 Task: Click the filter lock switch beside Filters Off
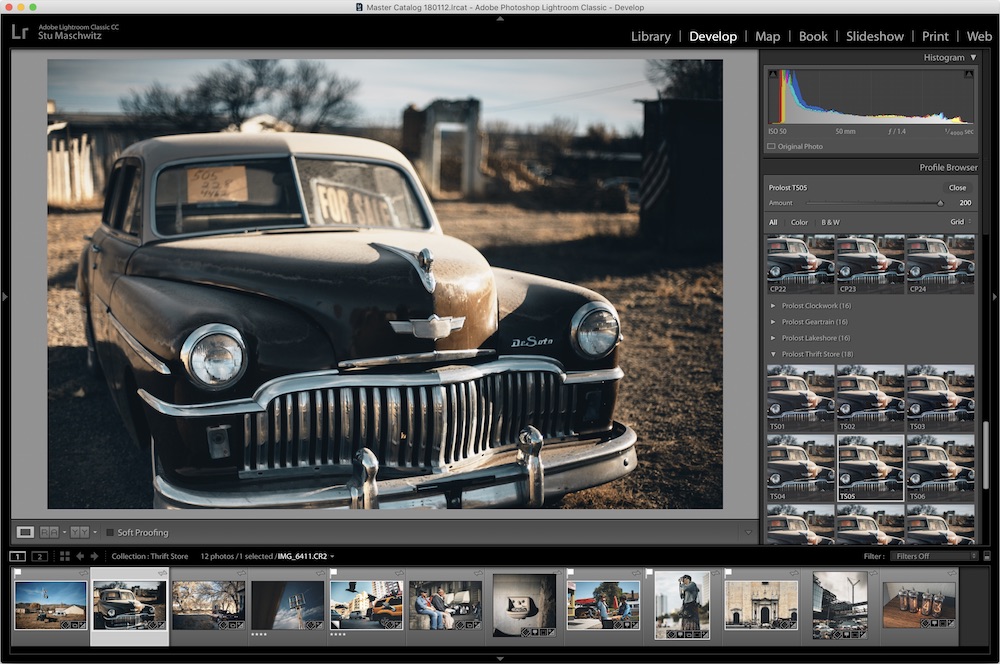click(987, 556)
